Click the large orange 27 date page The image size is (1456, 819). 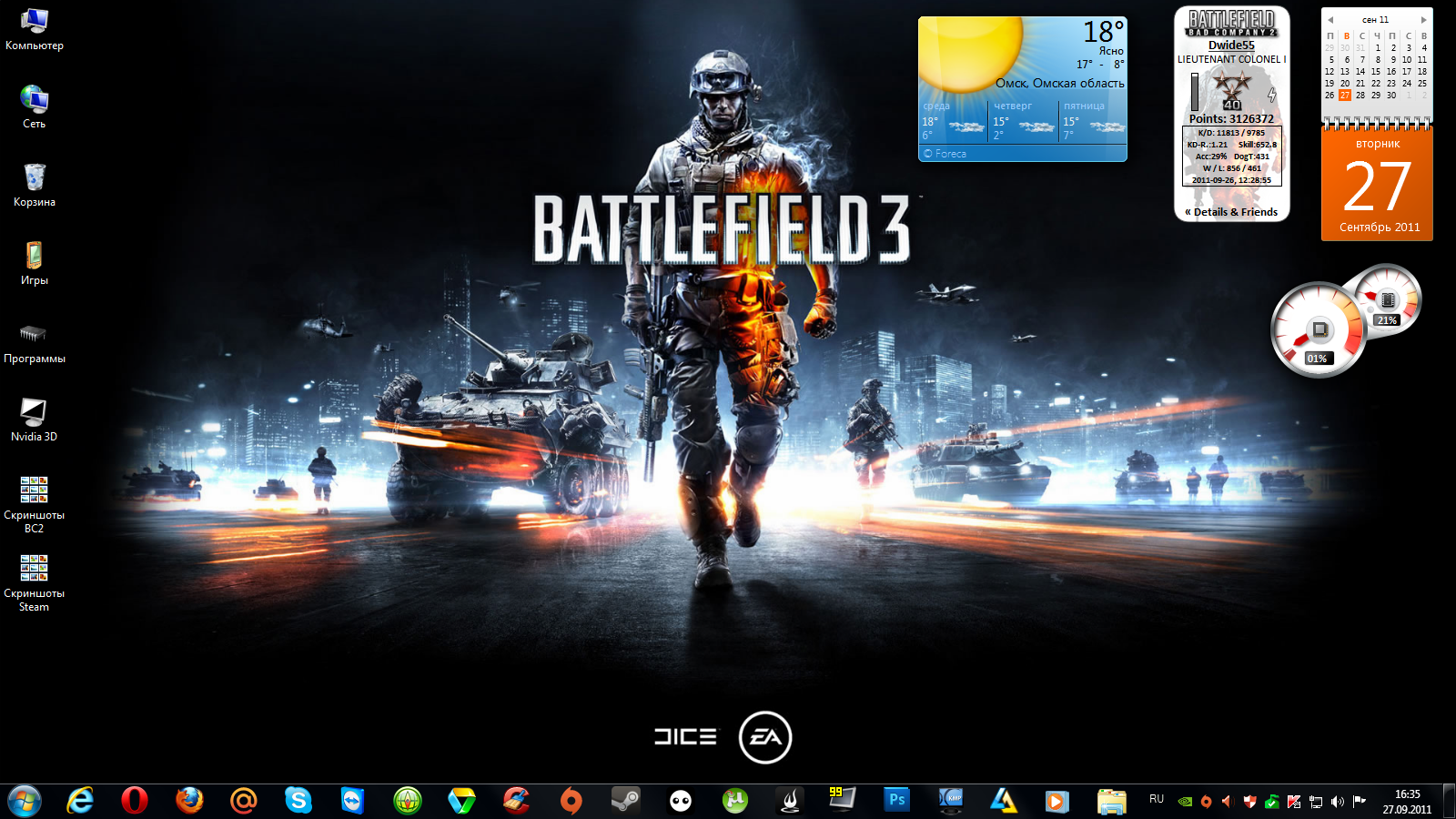tap(1377, 186)
